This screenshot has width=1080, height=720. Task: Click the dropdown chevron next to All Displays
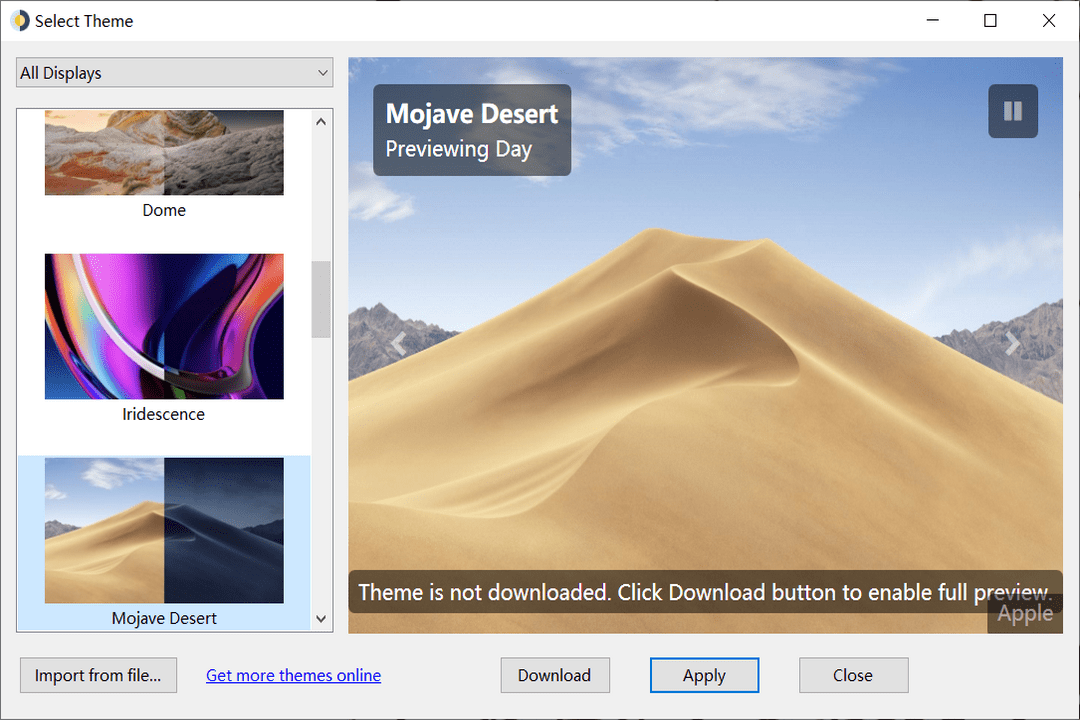[322, 72]
